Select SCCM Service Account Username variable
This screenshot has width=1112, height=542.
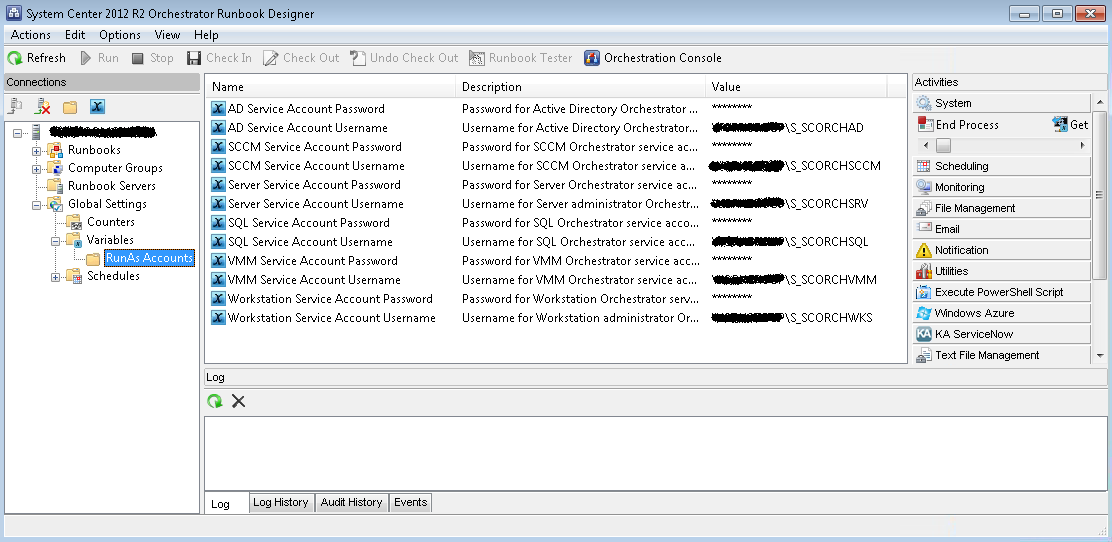[x=316, y=166]
